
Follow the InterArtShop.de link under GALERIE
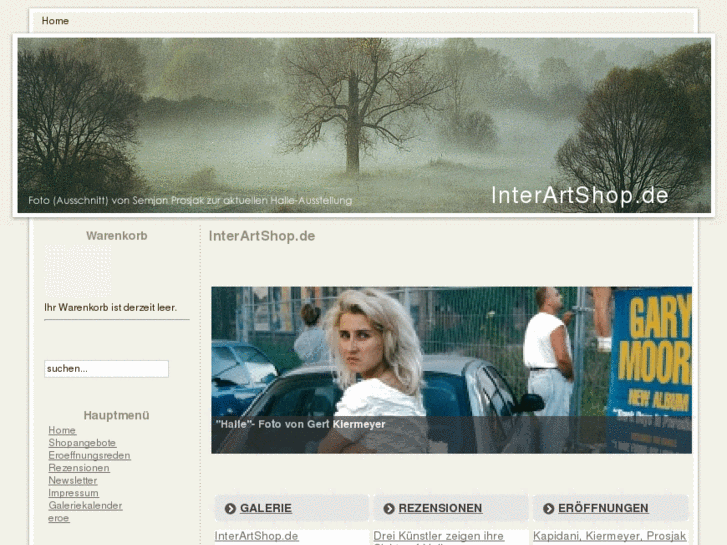256,536
